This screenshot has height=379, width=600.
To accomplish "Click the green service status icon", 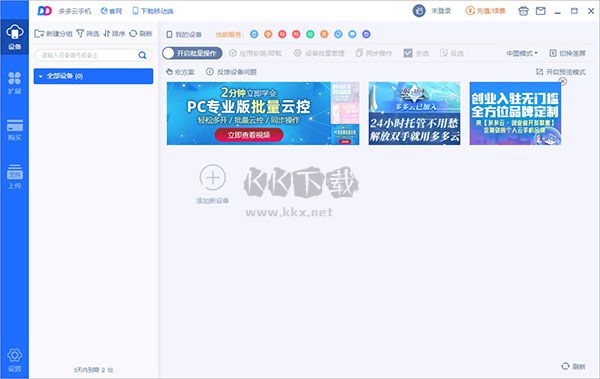I will [x=310, y=34].
